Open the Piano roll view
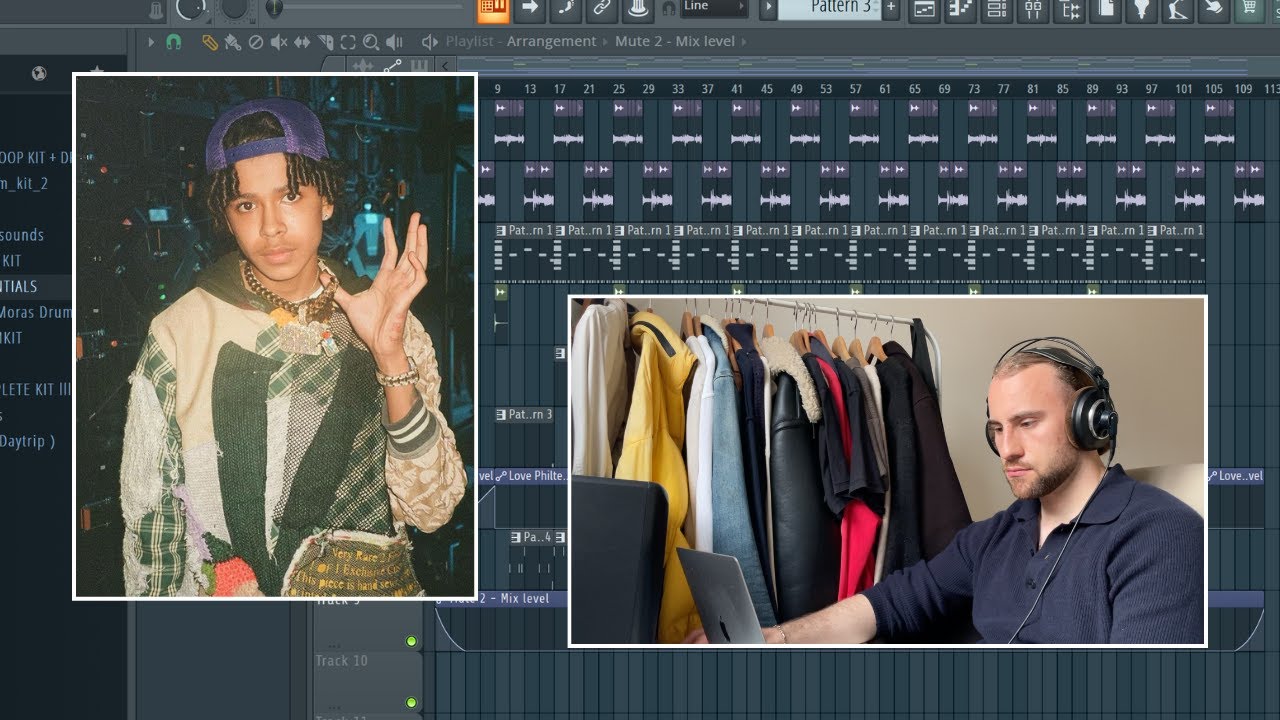Viewport: 1280px width, 720px height. (x=961, y=9)
